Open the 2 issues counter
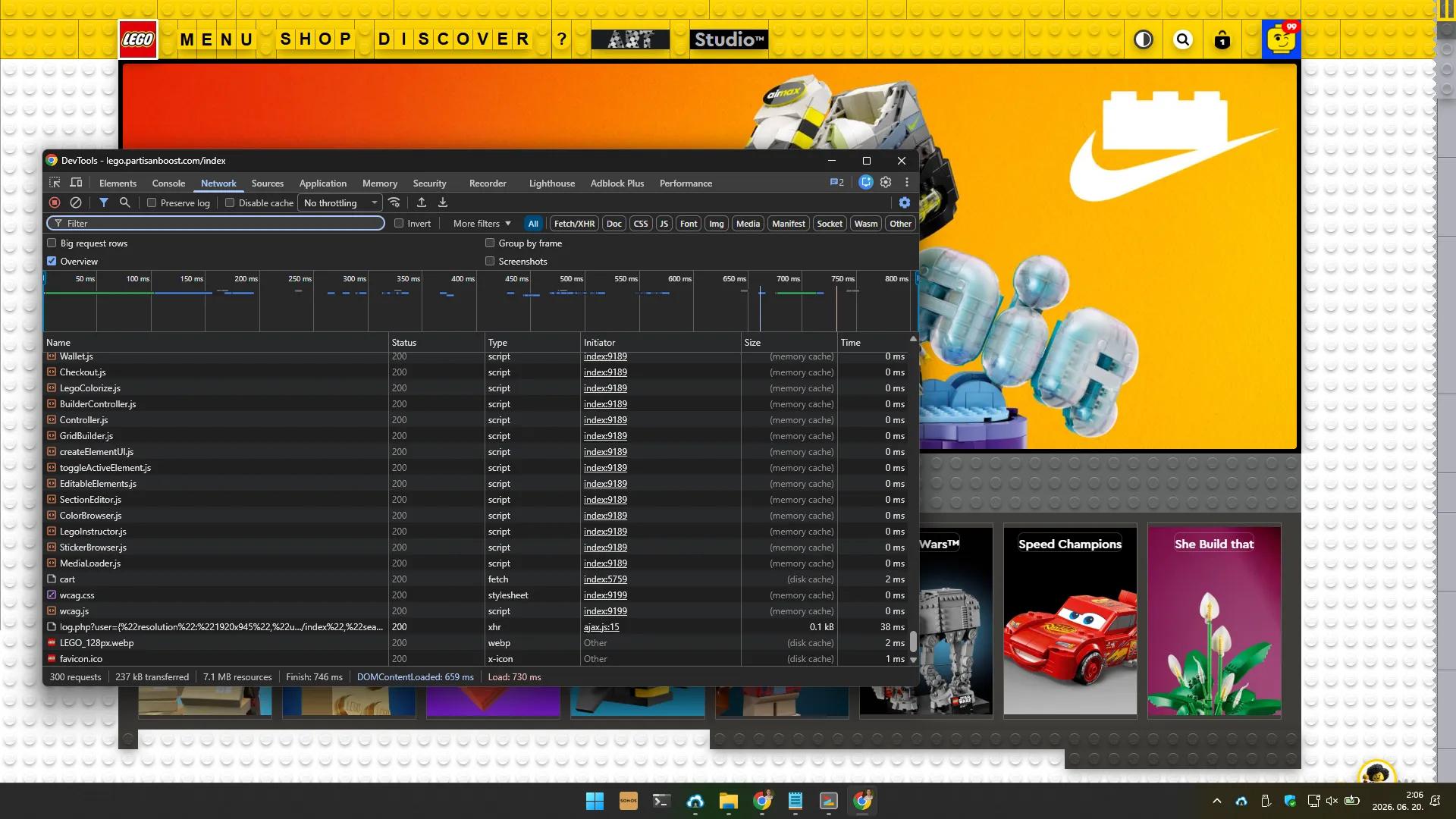Viewport: 1456px width, 819px height. tap(837, 183)
